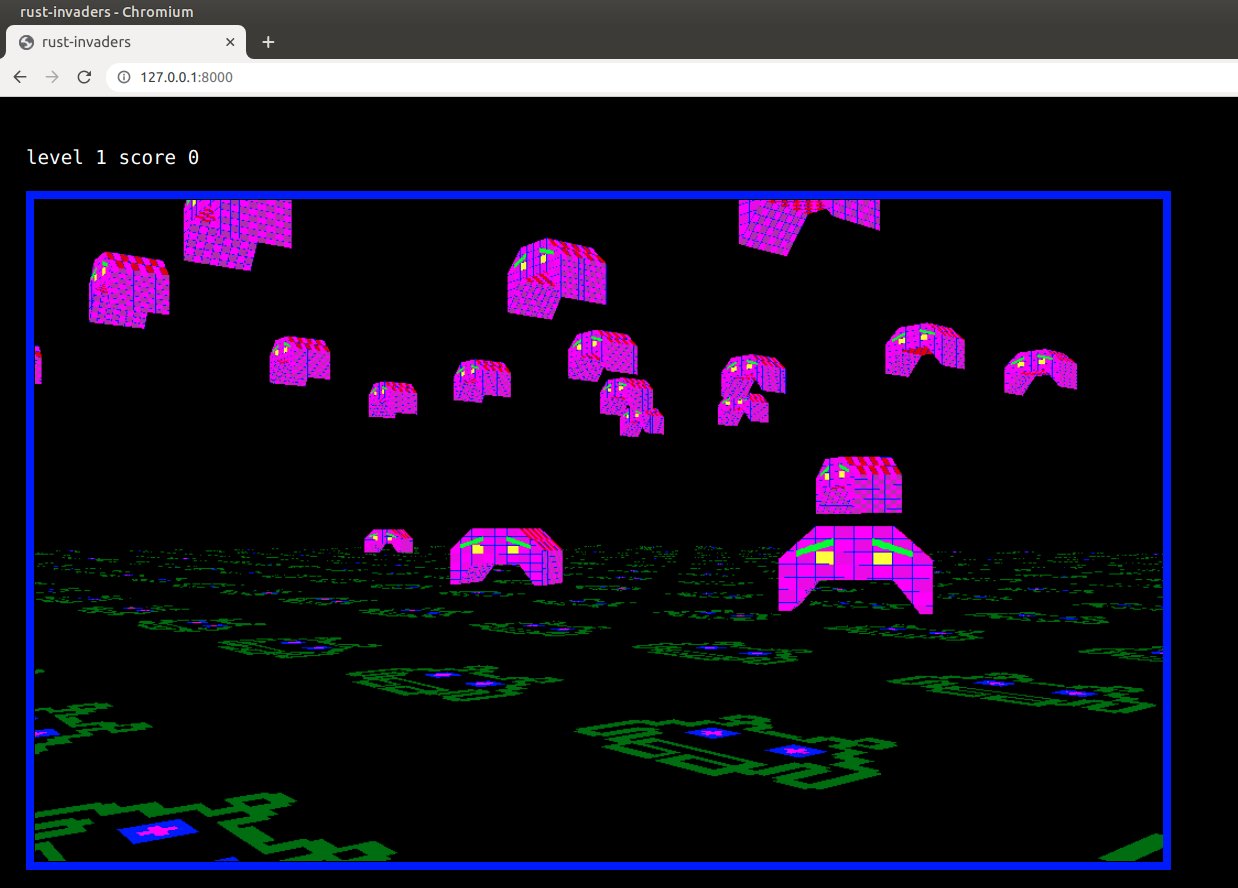The width and height of the screenshot is (1238, 888).
Task: Reload the page with the refresh icon
Action: [x=84, y=77]
